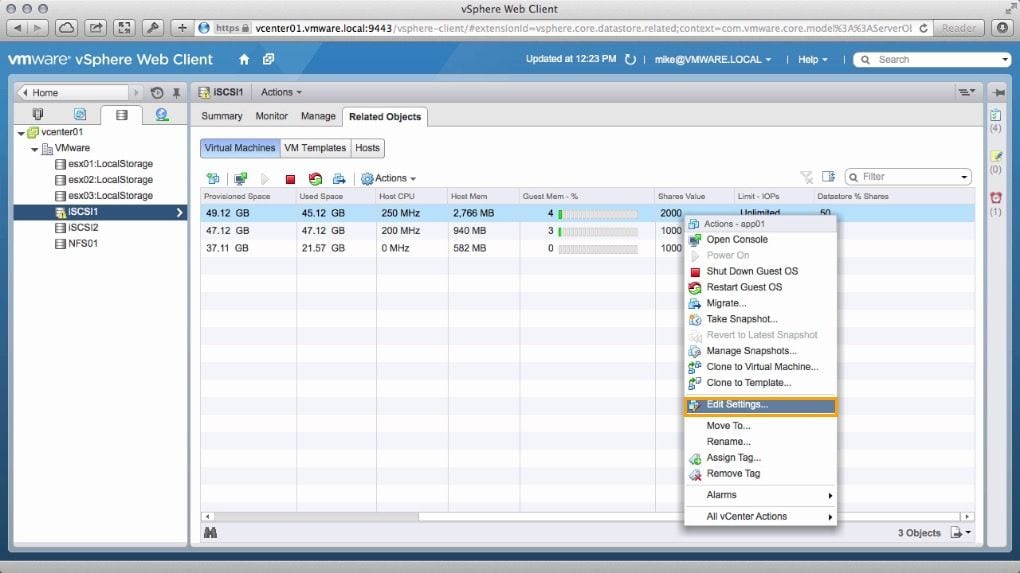The image size is (1020, 573).
Task: Open the VMs and templates navigator tab
Action: [x=79, y=114]
